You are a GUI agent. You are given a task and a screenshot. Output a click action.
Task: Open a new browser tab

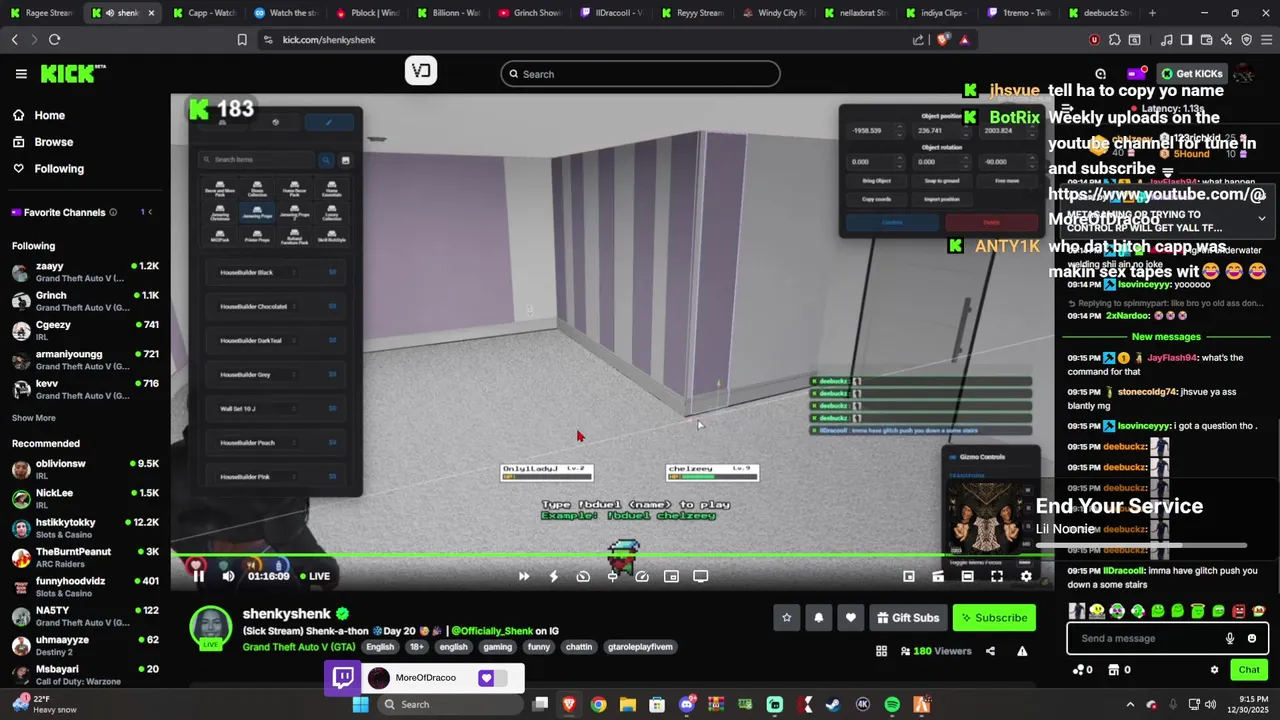coord(1152,13)
